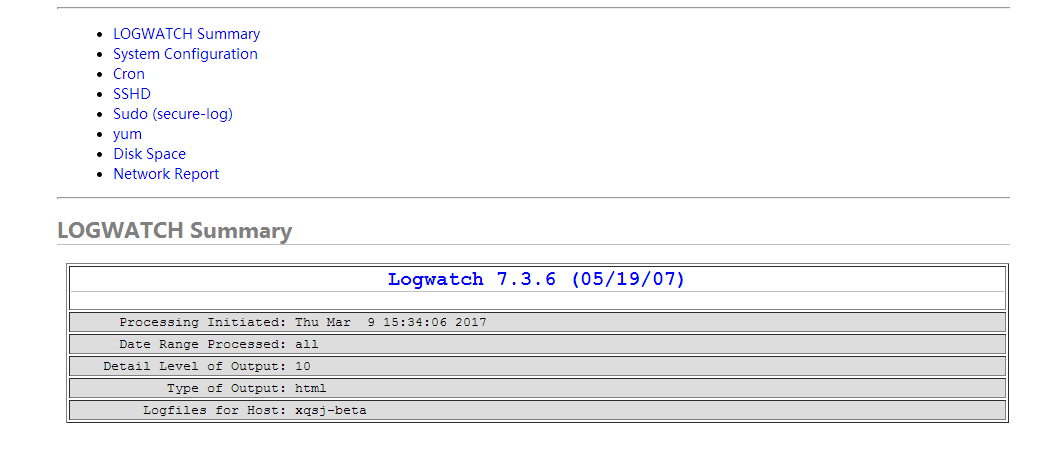Image resolution: width=1040 pixels, height=460 pixels.
Task: Follow the yum link
Action: 127,135
